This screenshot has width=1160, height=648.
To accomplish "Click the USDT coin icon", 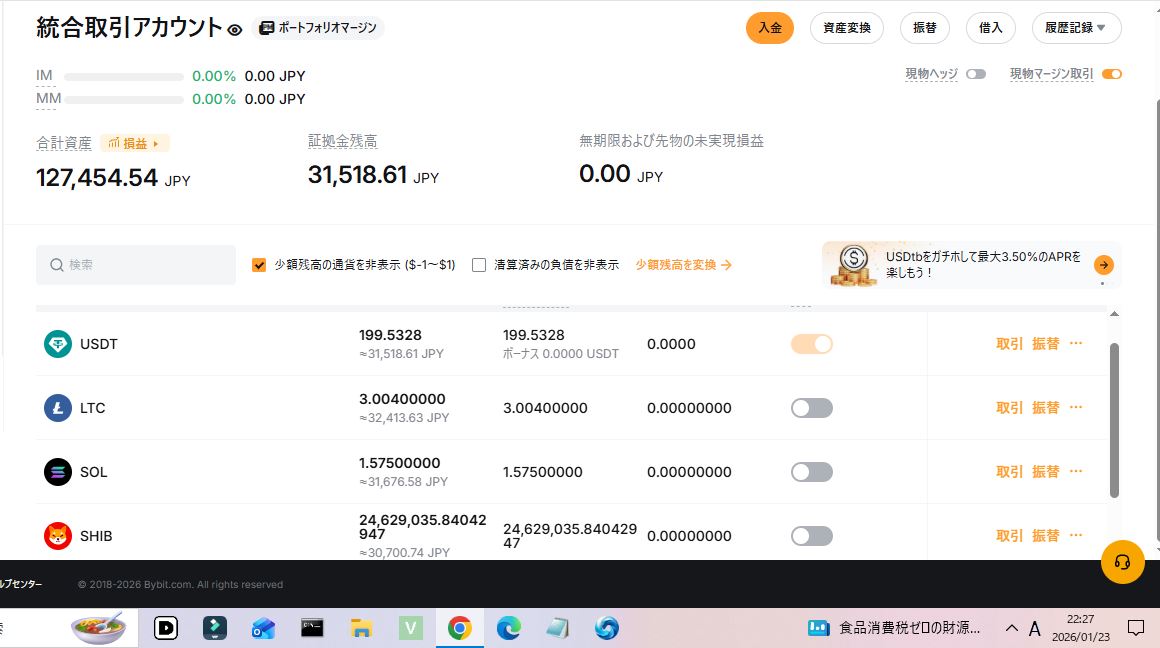I will pos(58,344).
